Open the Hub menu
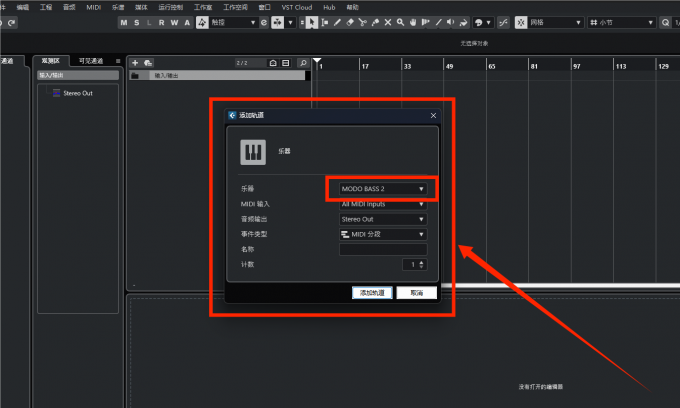Image resolution: width=680 pixels, height=408 pixels. [x=329, y=7]
